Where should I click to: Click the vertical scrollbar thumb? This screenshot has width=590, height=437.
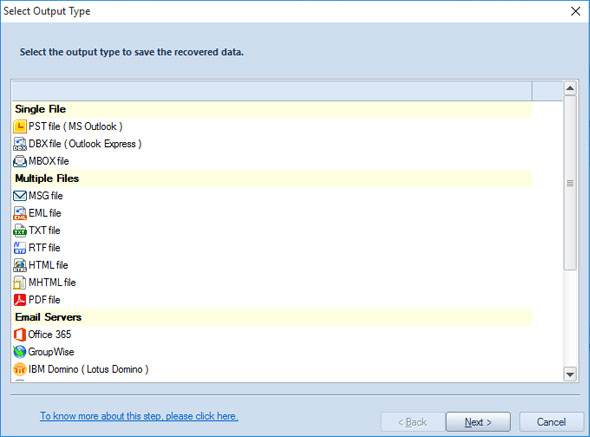(x=570, y=183)
